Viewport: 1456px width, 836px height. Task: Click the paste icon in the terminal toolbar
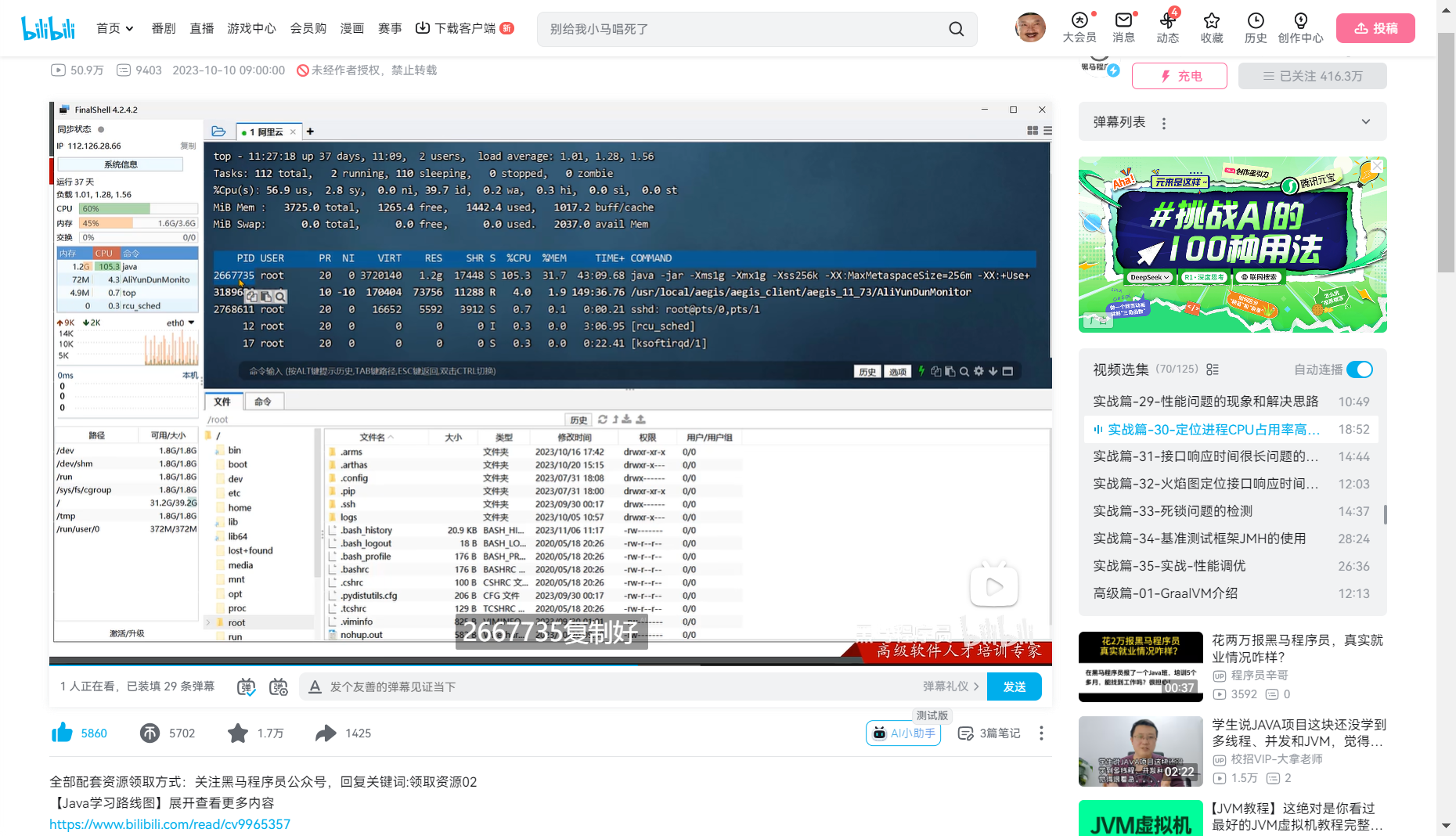(950, 371)
